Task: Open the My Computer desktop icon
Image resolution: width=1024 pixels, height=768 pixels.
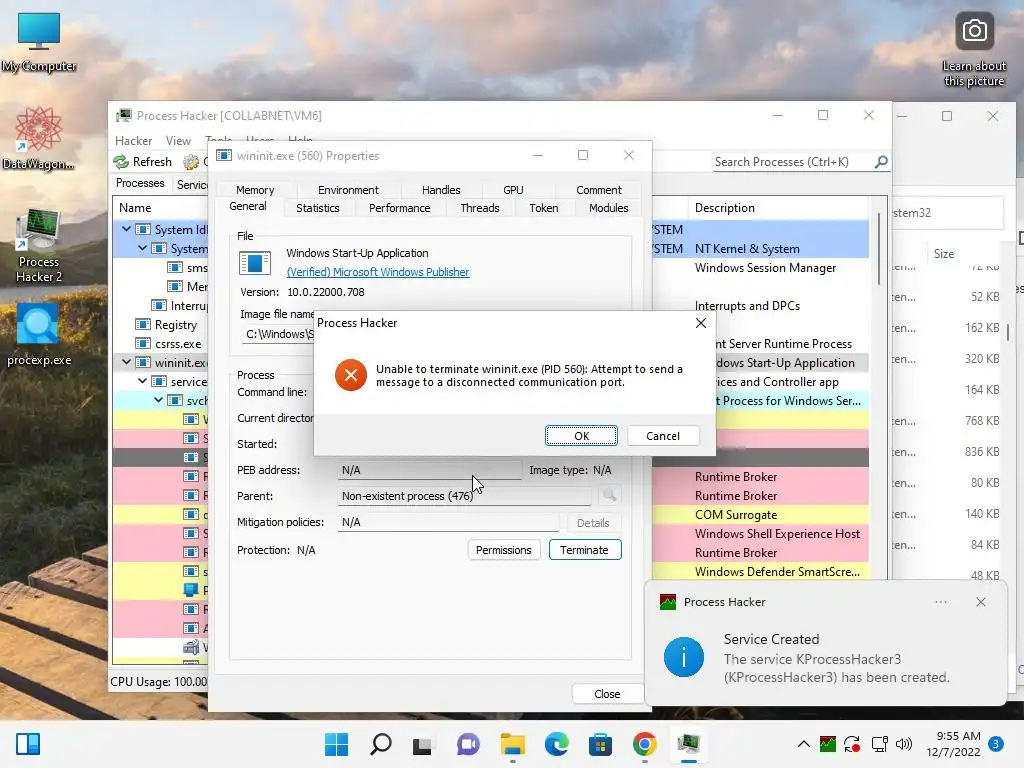Action: pos(39,42)
